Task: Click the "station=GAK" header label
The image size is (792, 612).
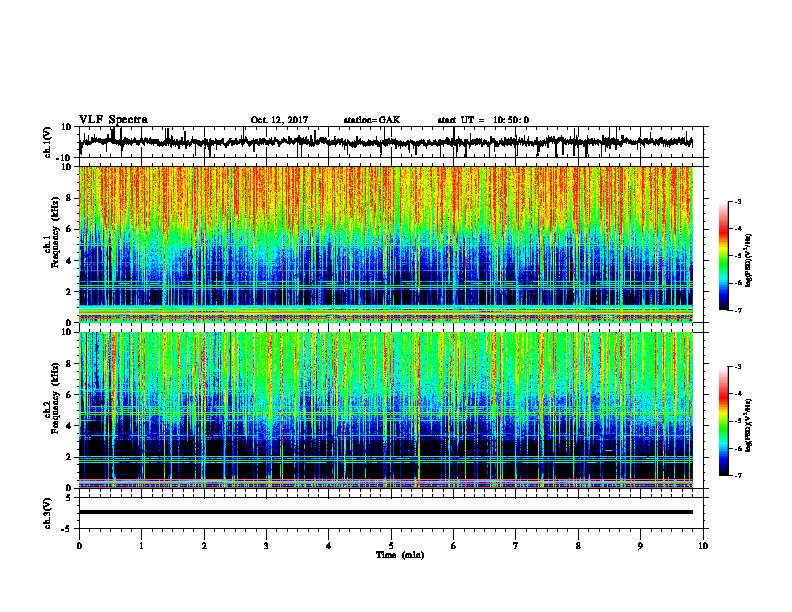Action: pos(372,120)
